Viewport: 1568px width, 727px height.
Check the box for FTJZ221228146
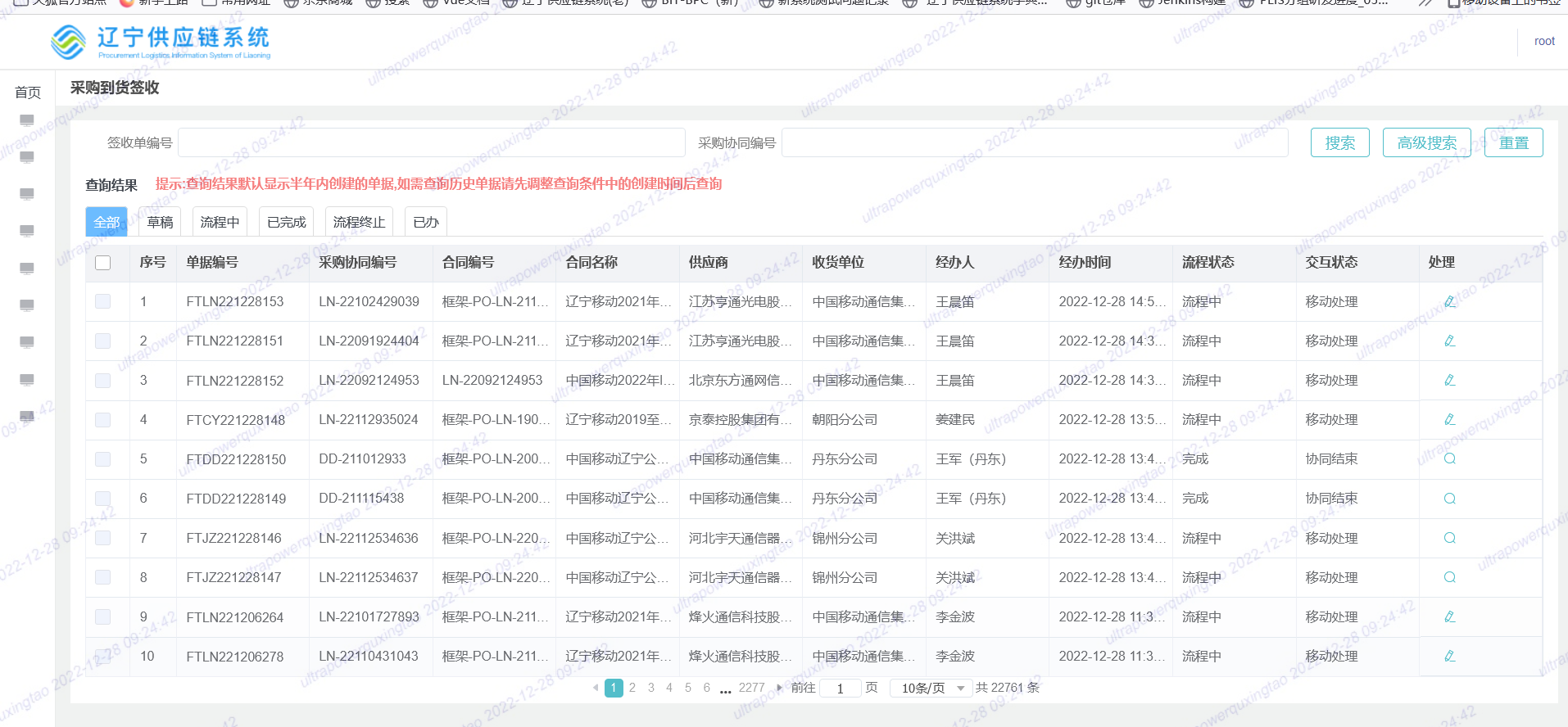tap(102, 538)
